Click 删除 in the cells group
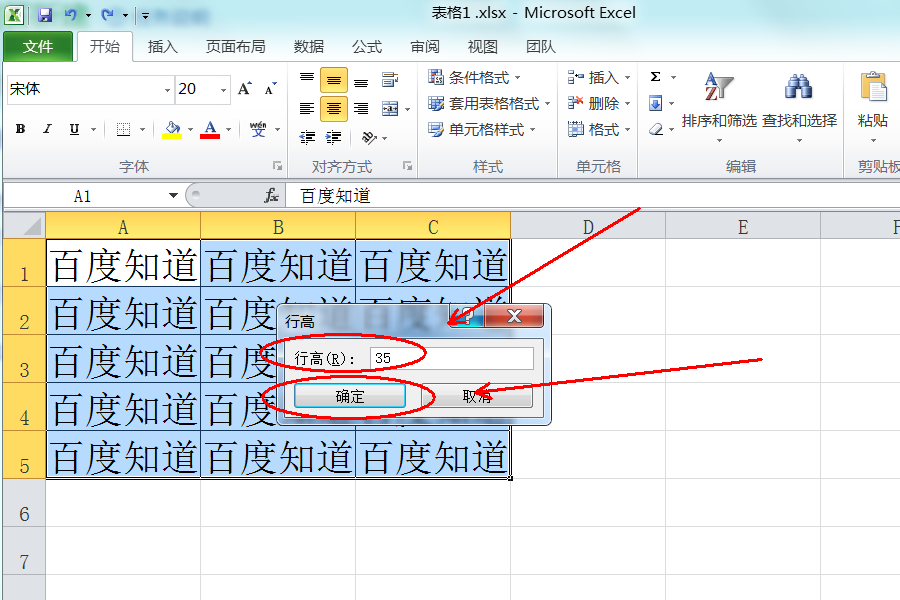900x600 pixels. (599, 103)
